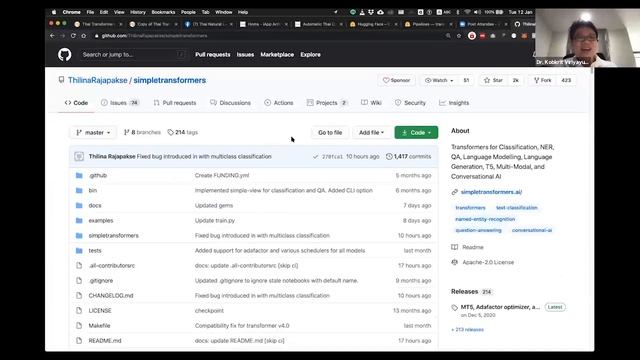640x360 pixels.
Task: Click the .github folder icon
Action: coord(79,176)
